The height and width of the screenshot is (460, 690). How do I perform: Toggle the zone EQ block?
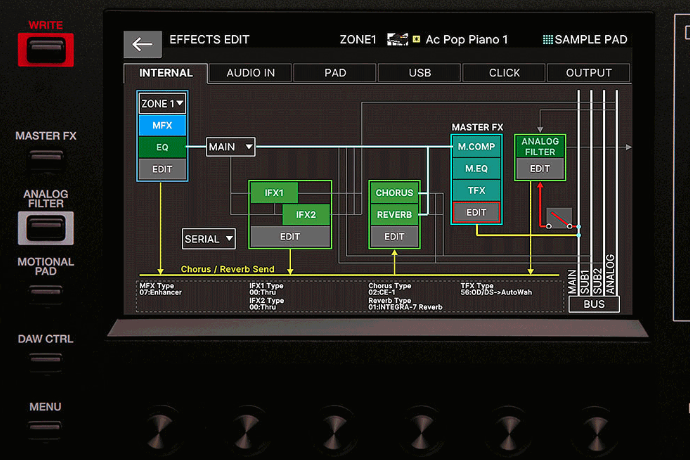[161, 147]
